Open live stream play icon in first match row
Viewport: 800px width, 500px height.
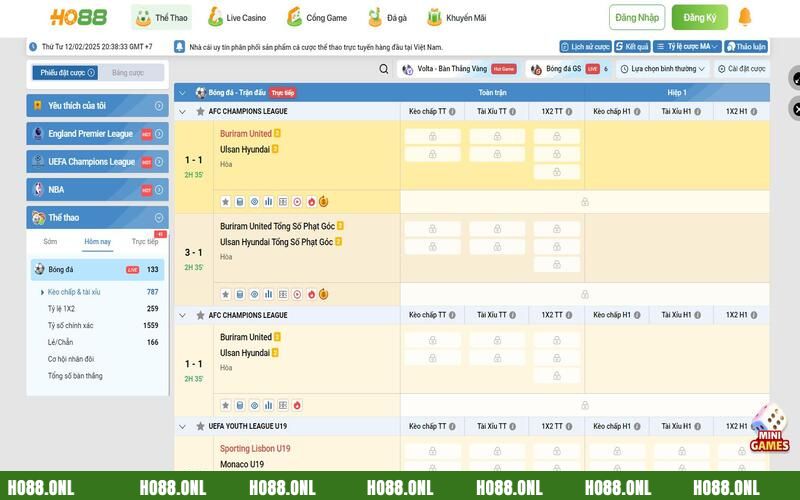(297, 202)
